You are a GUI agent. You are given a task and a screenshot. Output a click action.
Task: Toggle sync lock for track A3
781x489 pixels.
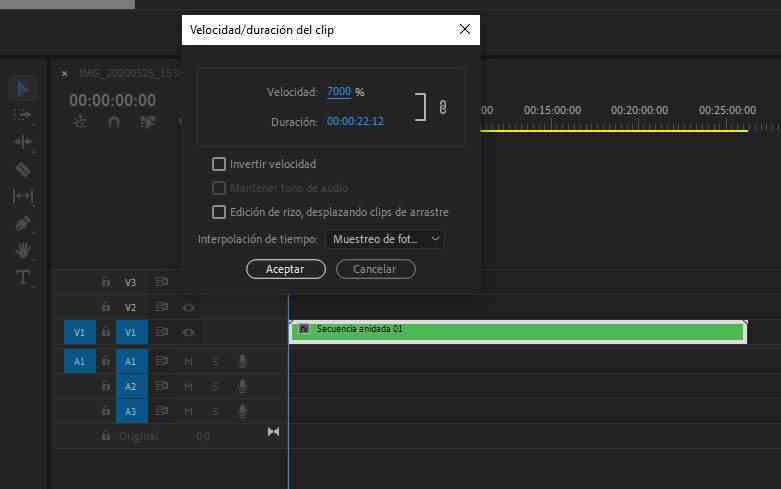coord(161,411)
